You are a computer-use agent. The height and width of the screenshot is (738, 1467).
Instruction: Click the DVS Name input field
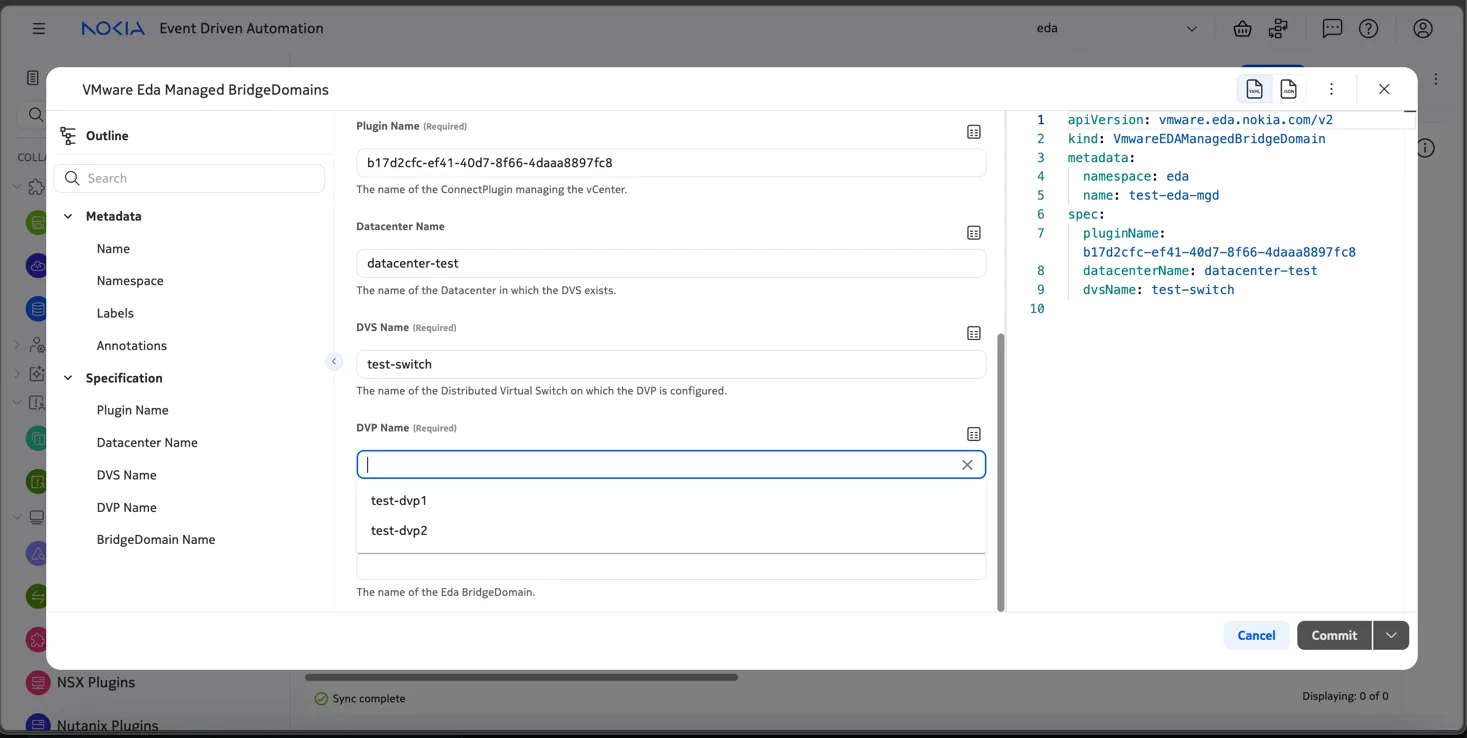[x=671, y=364]
